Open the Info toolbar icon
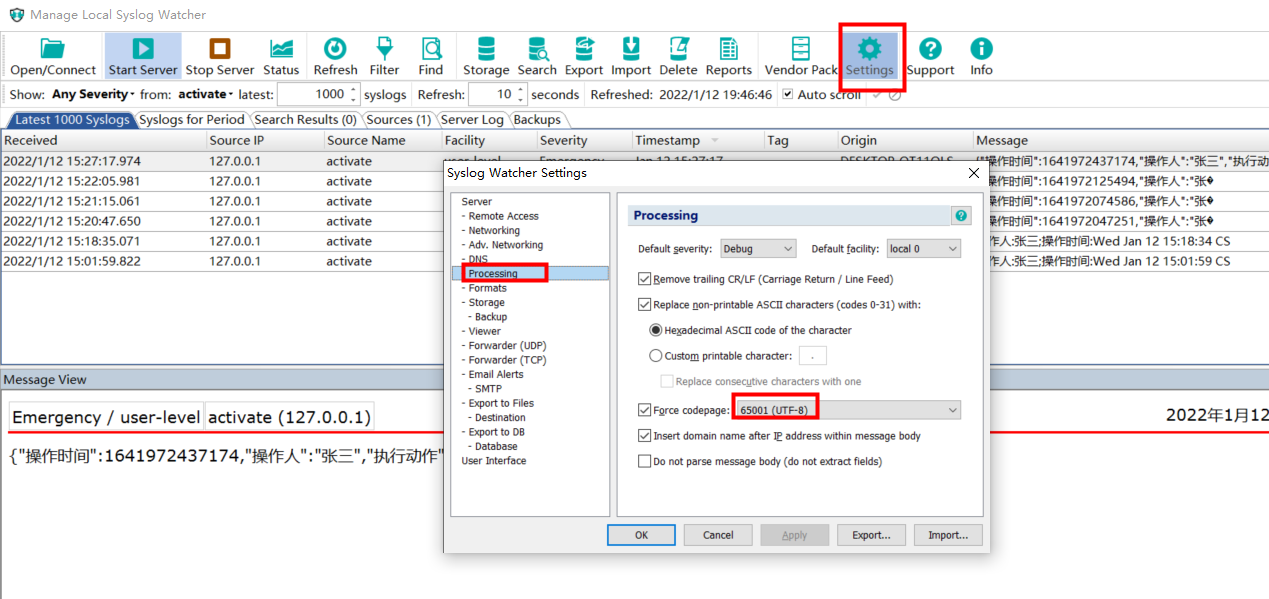 click(981, 57)
